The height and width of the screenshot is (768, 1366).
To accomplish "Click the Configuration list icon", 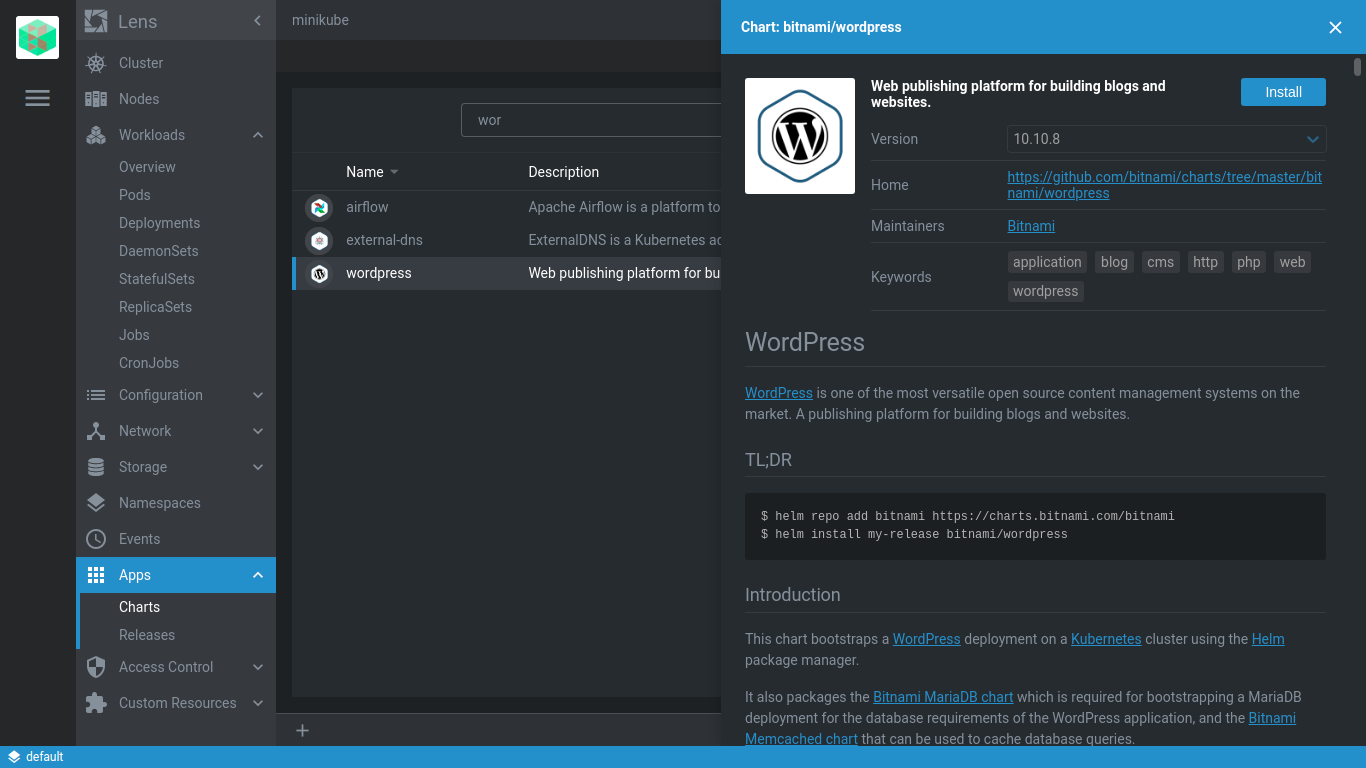I will 96,395.
